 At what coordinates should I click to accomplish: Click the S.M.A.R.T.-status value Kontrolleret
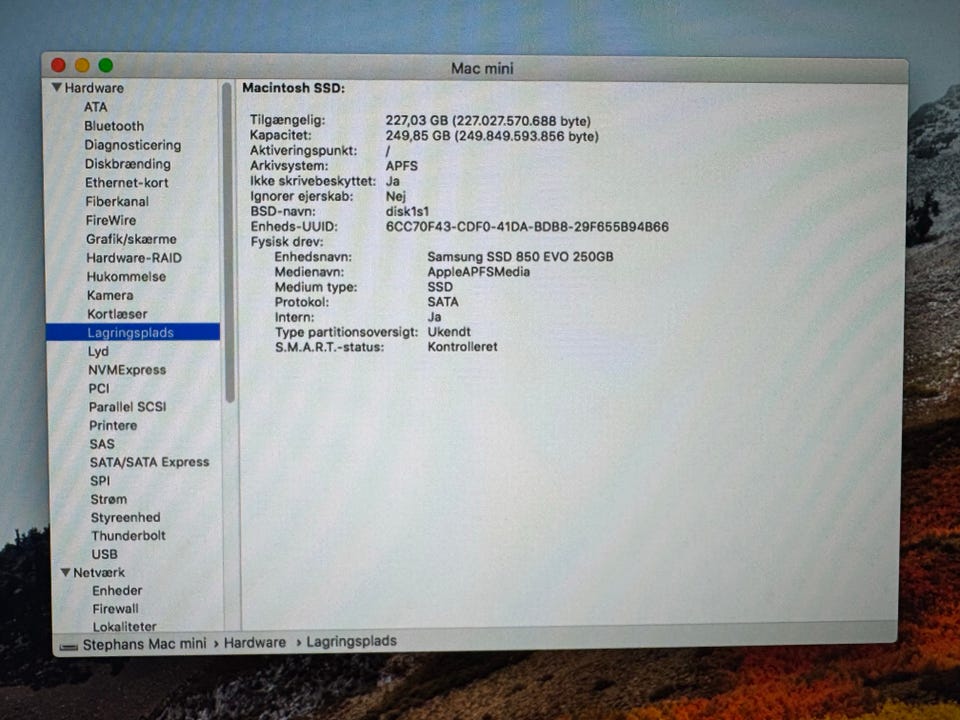(462, 347)
